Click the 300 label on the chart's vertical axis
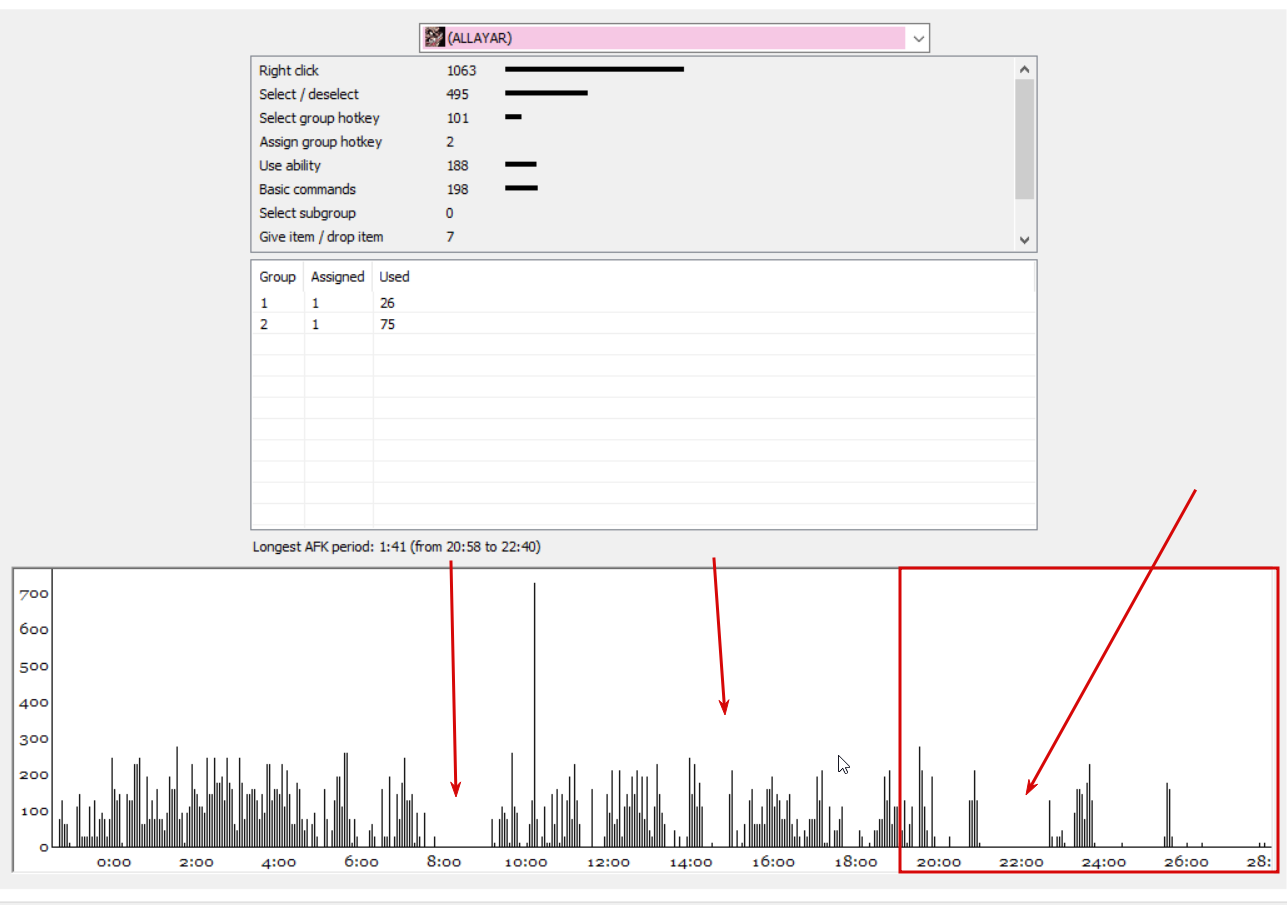 tap(34, 739)
